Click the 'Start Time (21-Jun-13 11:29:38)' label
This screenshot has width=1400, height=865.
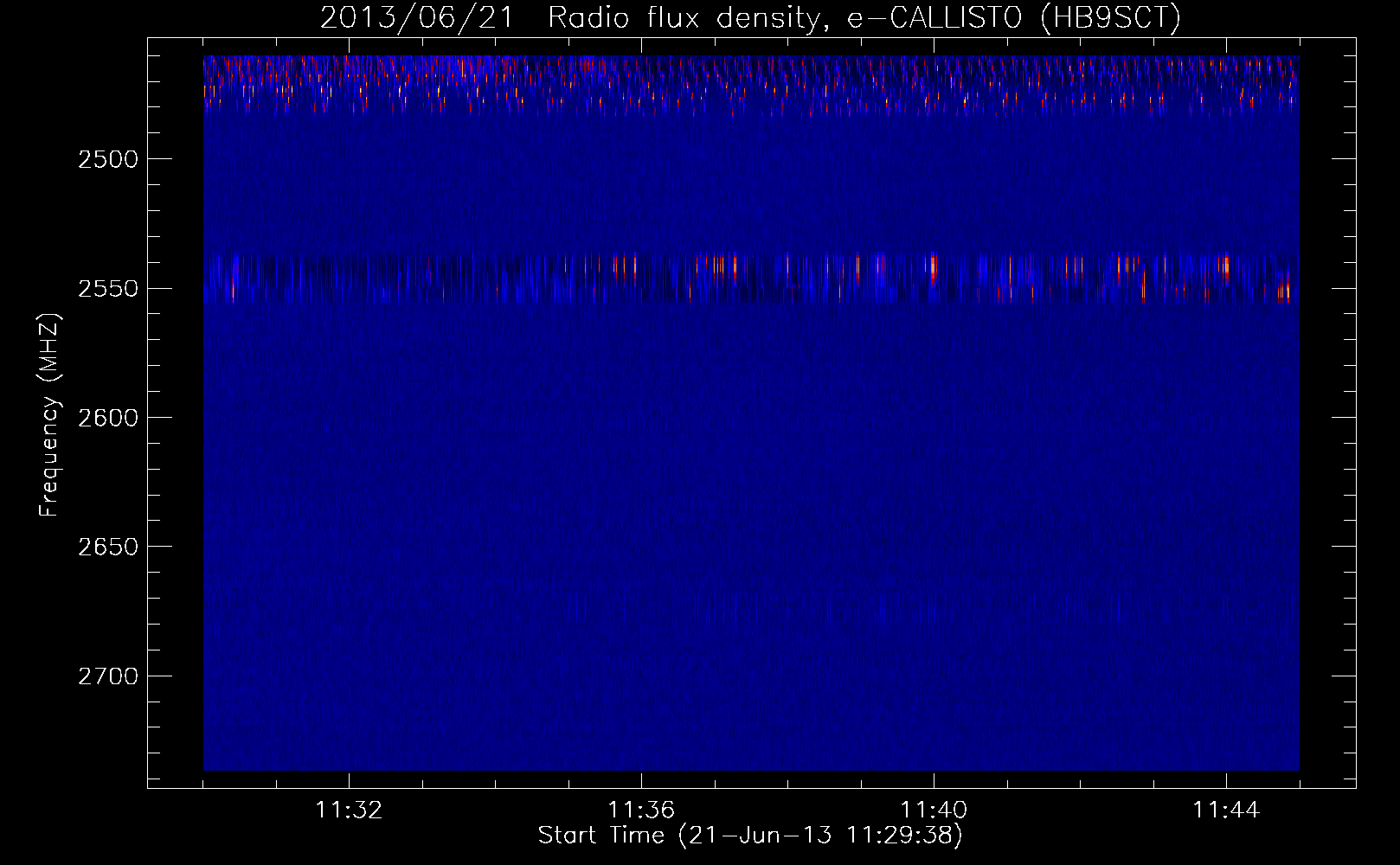750,836
